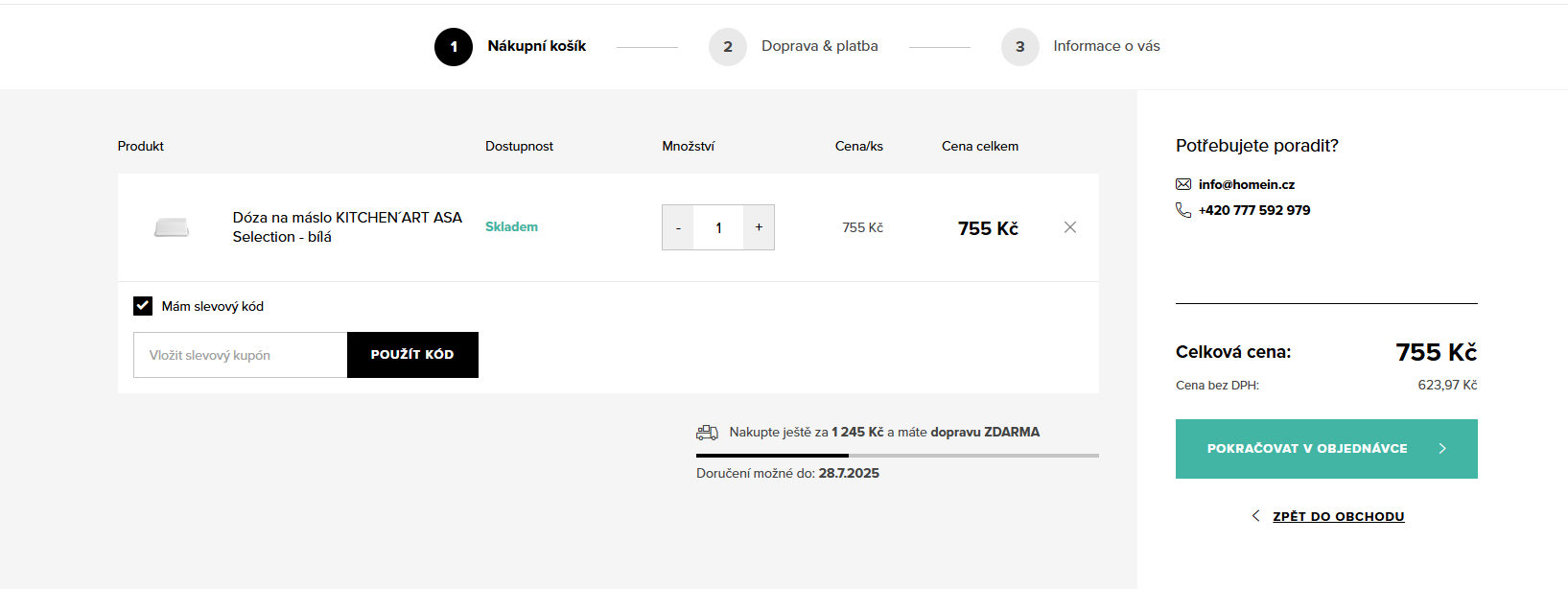Click the discount coupon input field
The height and width of the screenshot is (589, 1568).
coord(240,355)
